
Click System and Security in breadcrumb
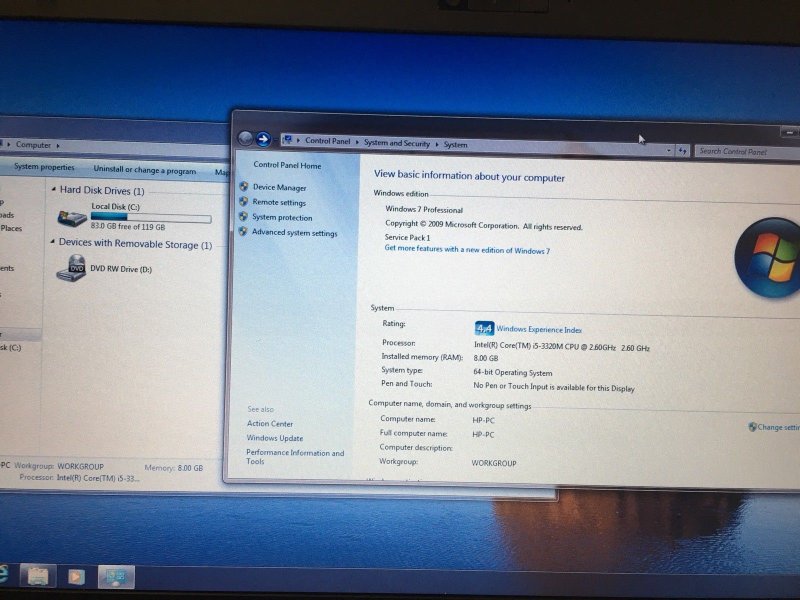pyautogui.click(x=396, y=144)
